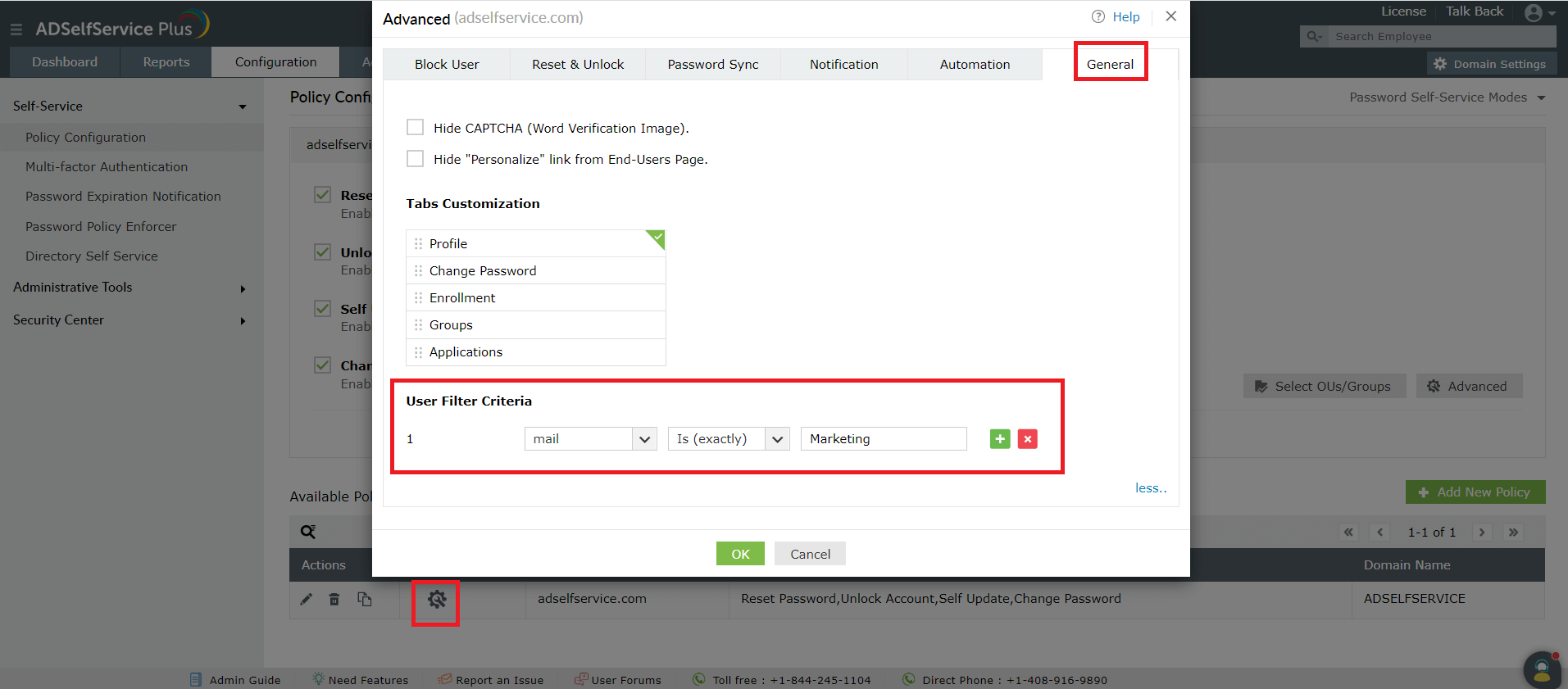Select the Notification tab
Image resolution: width=1568 pixels, height=689 pixels.
point(844,65)
